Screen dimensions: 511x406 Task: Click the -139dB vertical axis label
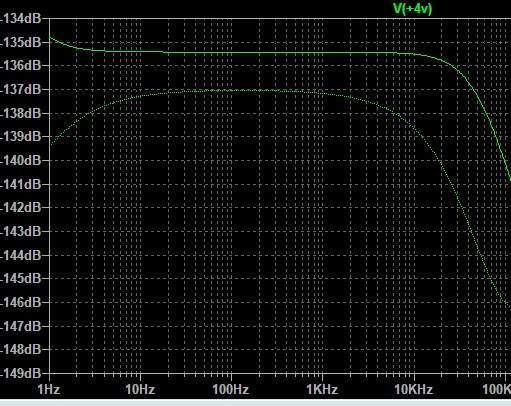pyautogui.click(x=21, y=136)
